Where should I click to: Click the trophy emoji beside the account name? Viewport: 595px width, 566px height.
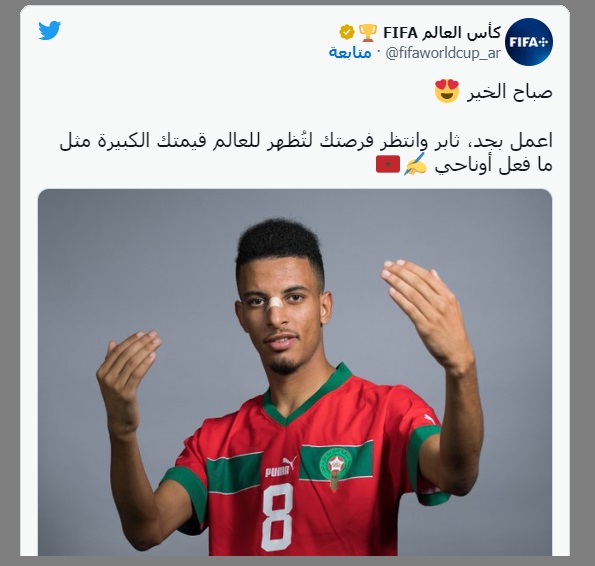(x=368, y=33)
